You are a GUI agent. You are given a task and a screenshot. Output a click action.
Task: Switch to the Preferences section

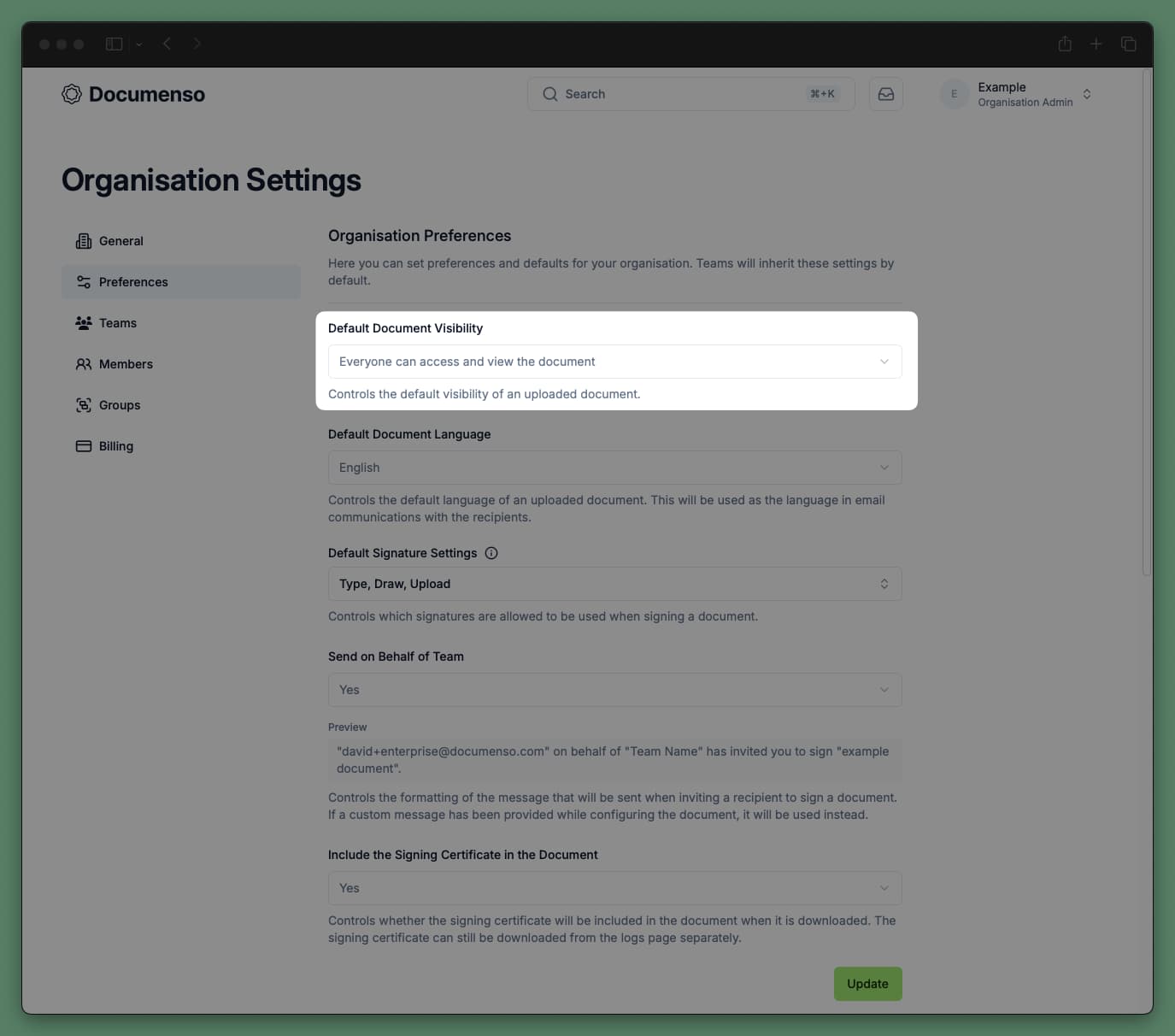(x=132, y=281)
